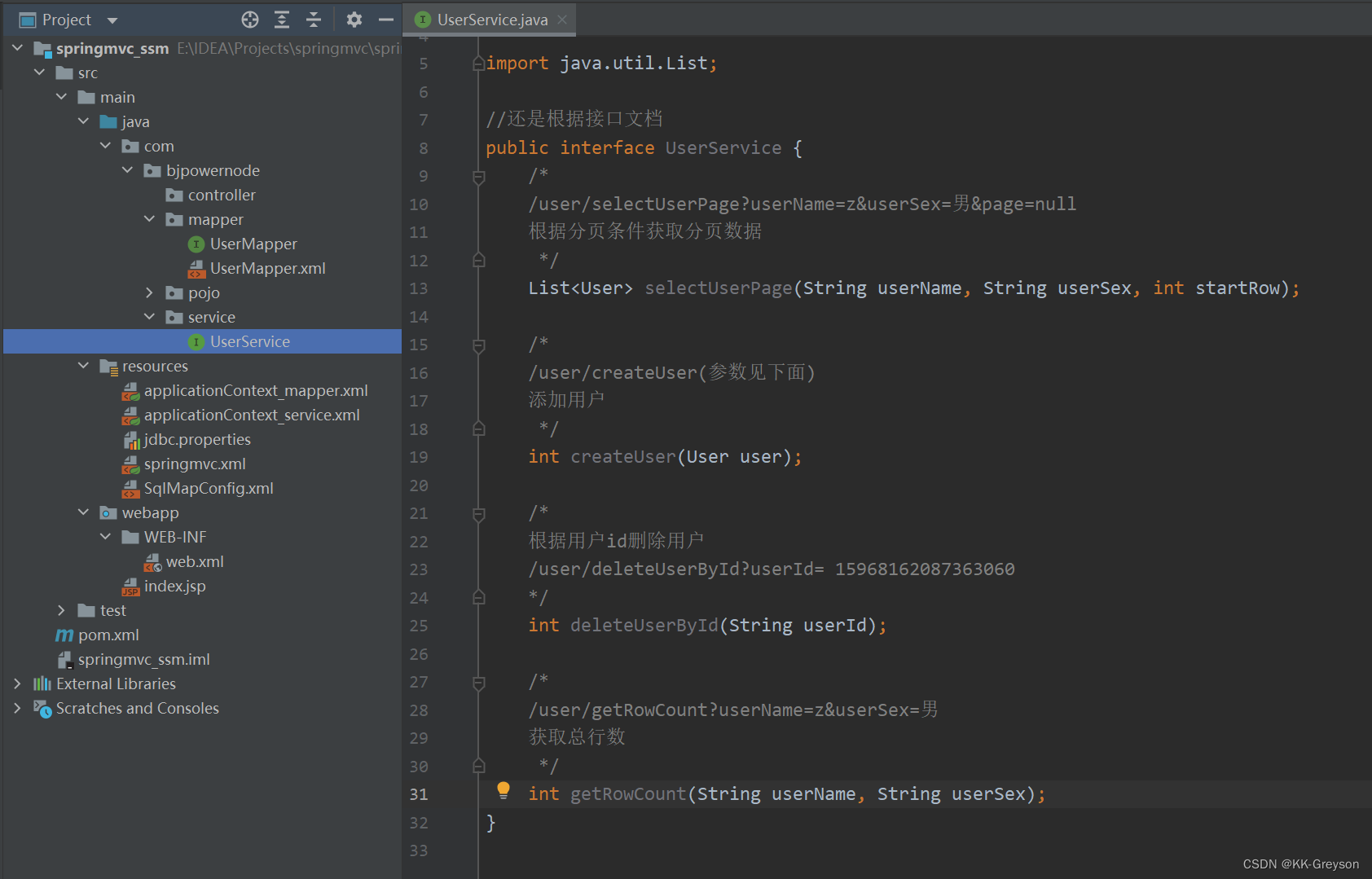Collapse the bjpowernode package
The height and width of the screenshot is (879, 1372).
(127, 170)
